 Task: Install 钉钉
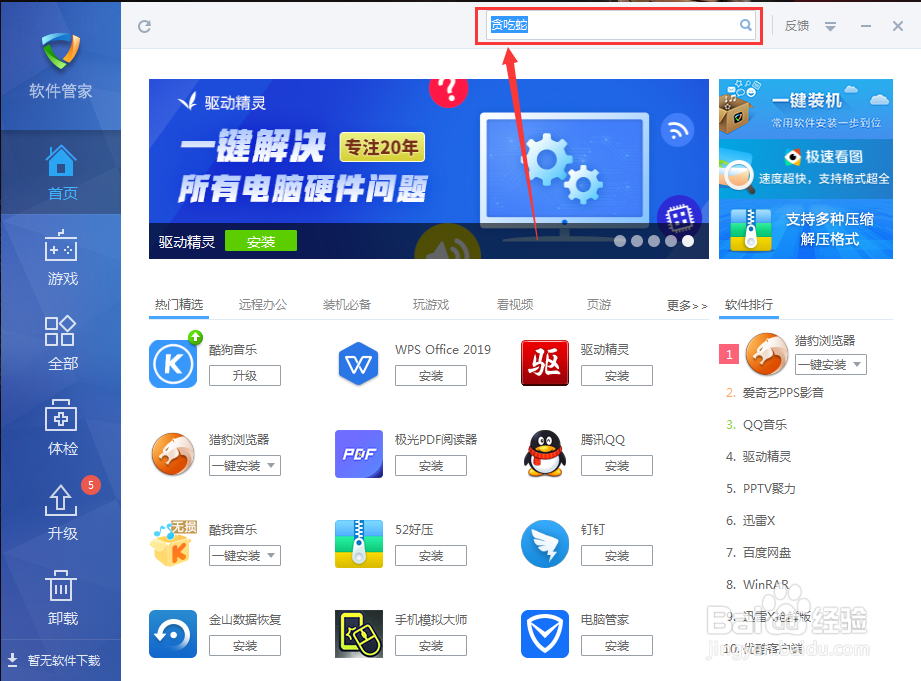coord(617,555)
